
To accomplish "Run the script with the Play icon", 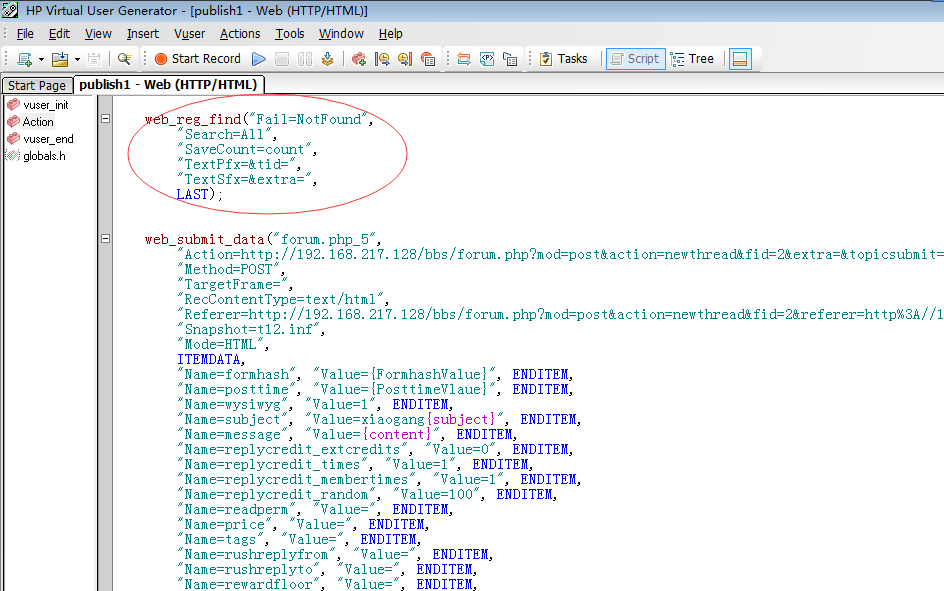I will pyautogui.click(x=259, y=59).
